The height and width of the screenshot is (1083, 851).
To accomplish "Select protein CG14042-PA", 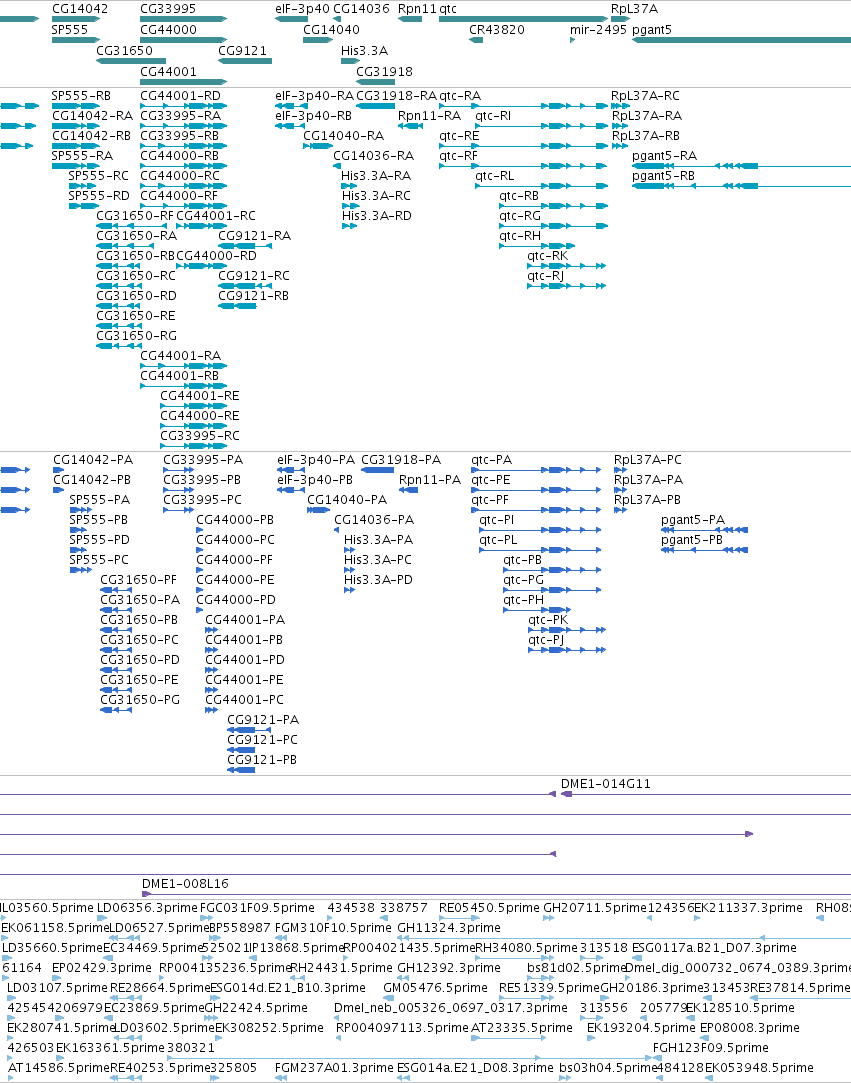I will (x=93, y=460).
